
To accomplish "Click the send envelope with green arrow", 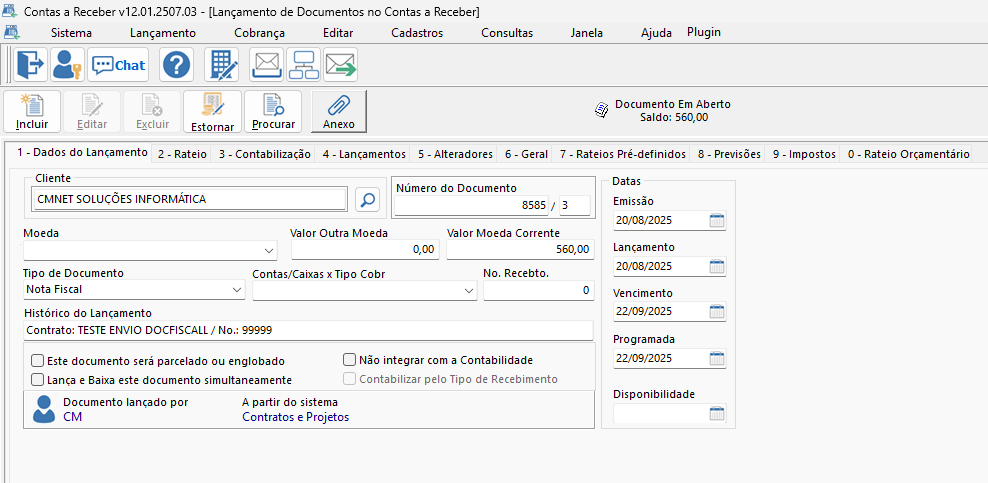I will coord(340,66).
